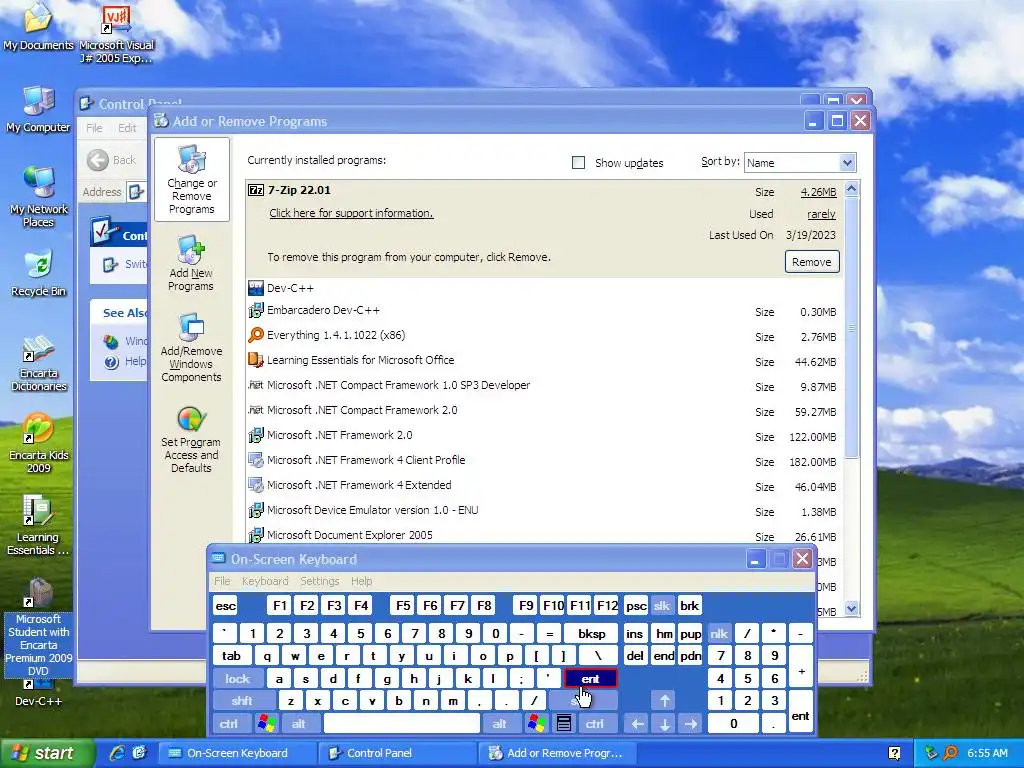This screenshot has width=1024, height=768.
Task: Click the ent key beside apostrophe
Action: coord(590,679)
